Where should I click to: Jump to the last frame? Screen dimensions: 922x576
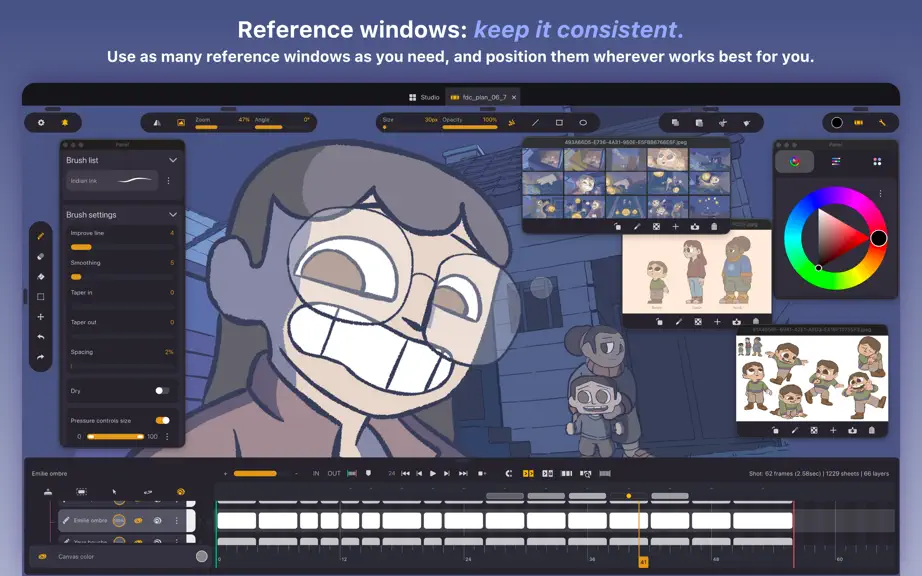[x=463, y=474]
